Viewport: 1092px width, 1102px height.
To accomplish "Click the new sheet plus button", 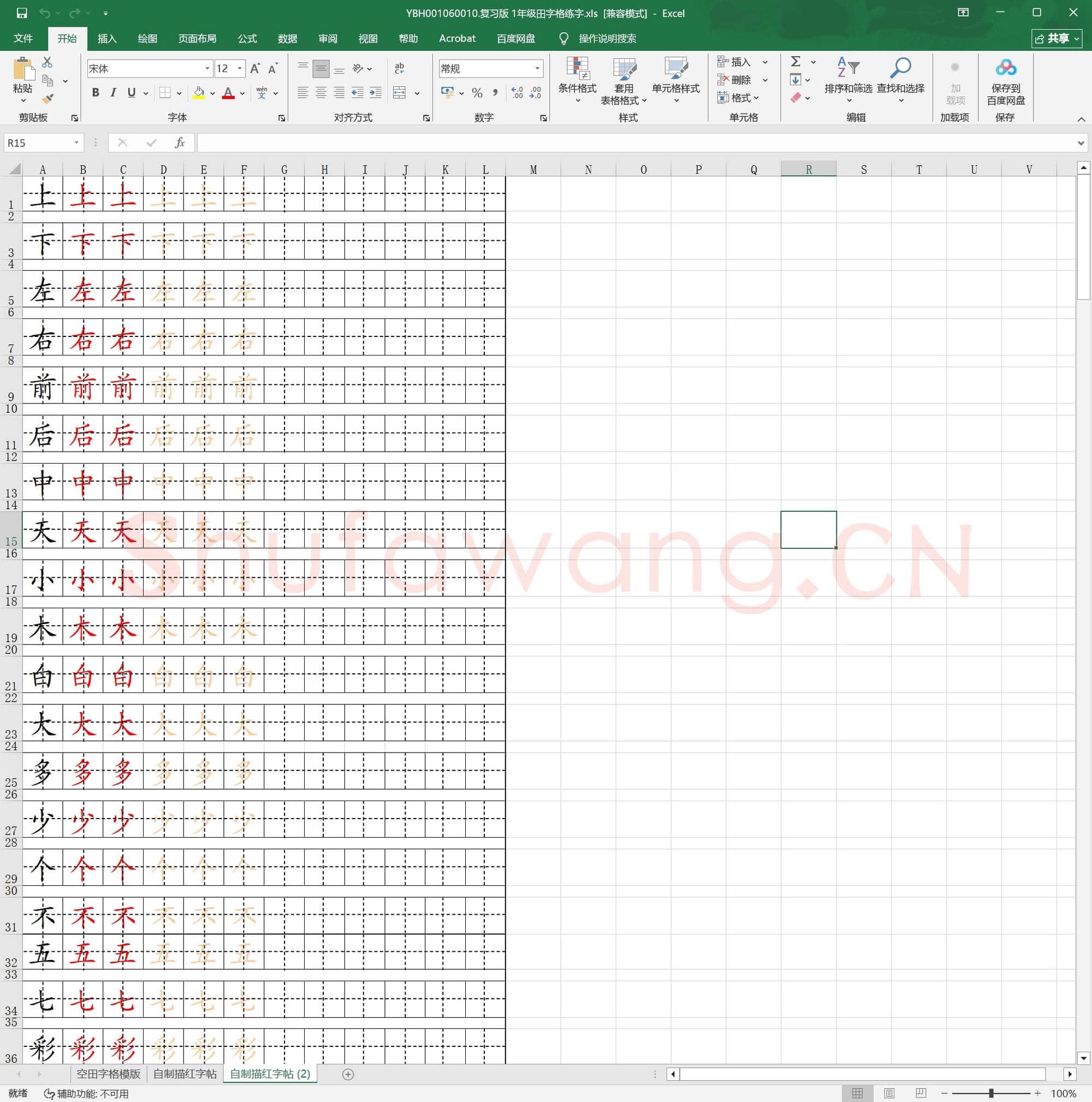I will pyautogui.click(x=348, y=1074).
